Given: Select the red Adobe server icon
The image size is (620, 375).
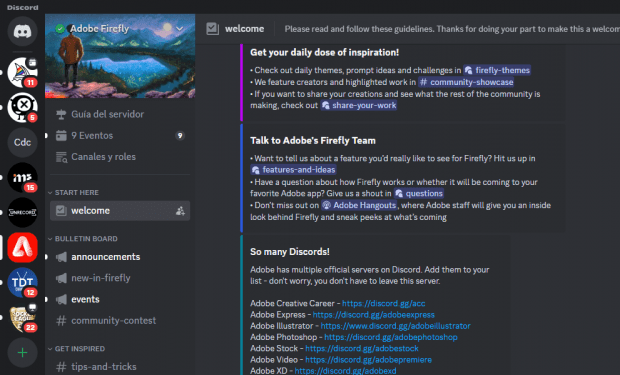Looking at the screenshot, I should tap(23, 248).
